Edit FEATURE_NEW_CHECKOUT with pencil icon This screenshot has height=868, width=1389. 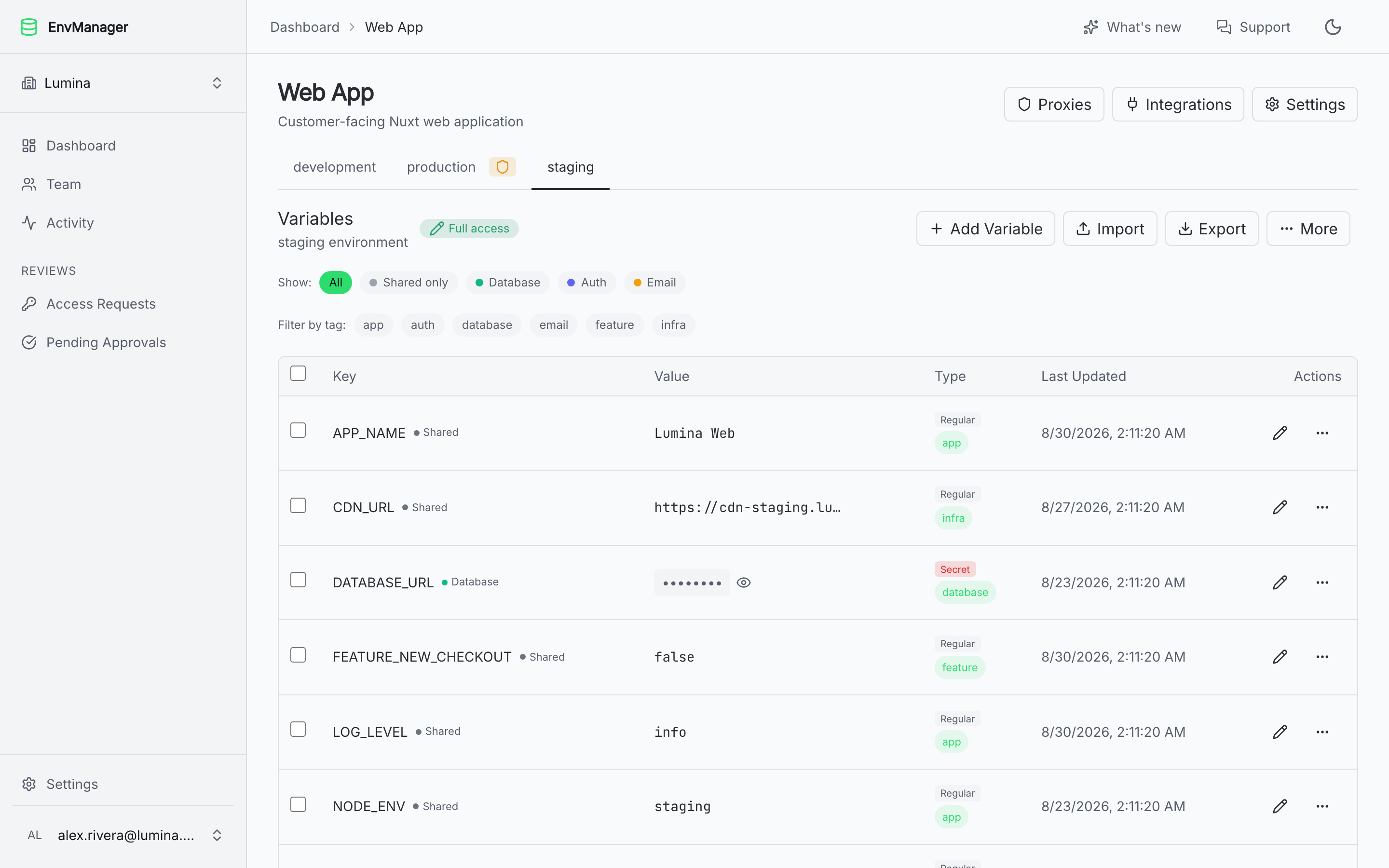pyautogui.click(x=1280, y=657)
